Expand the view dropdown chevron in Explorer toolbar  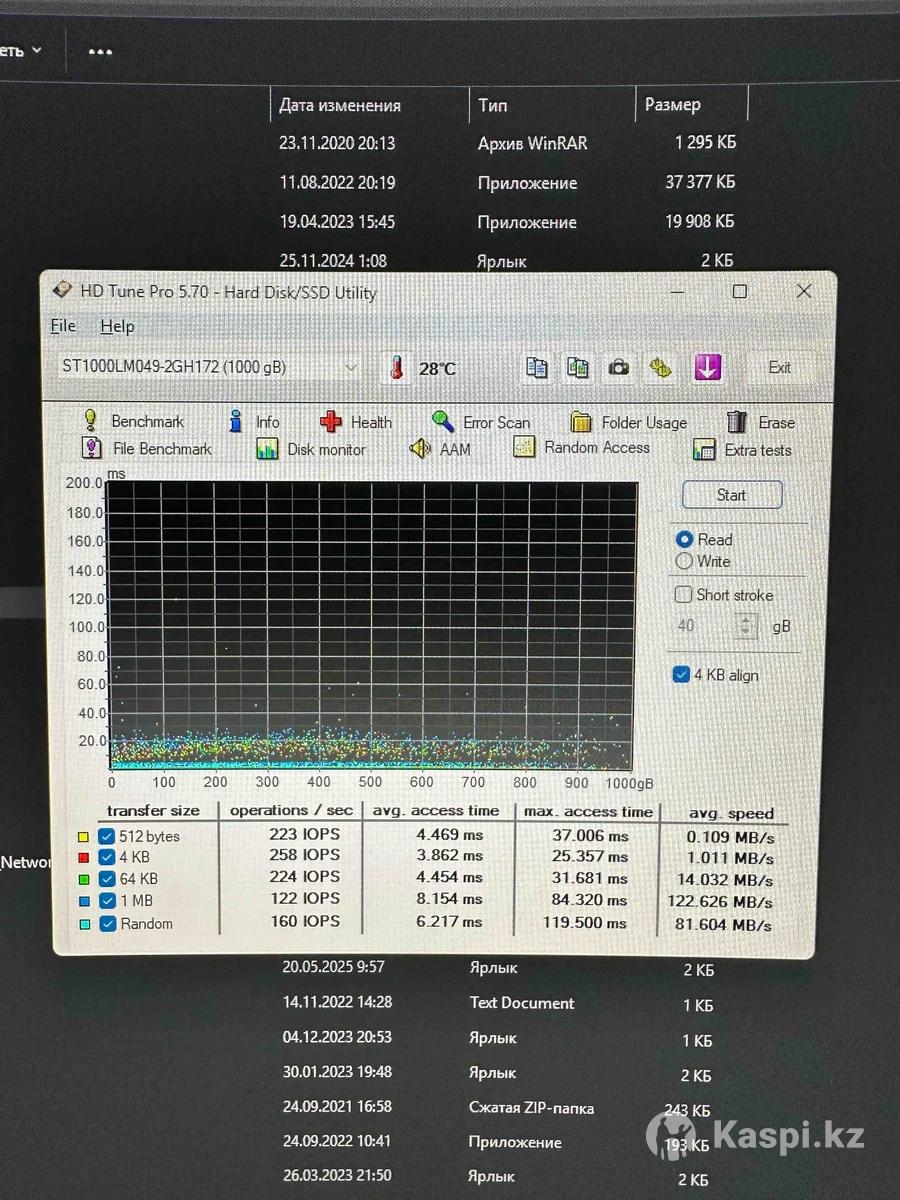tap(37, 50)
